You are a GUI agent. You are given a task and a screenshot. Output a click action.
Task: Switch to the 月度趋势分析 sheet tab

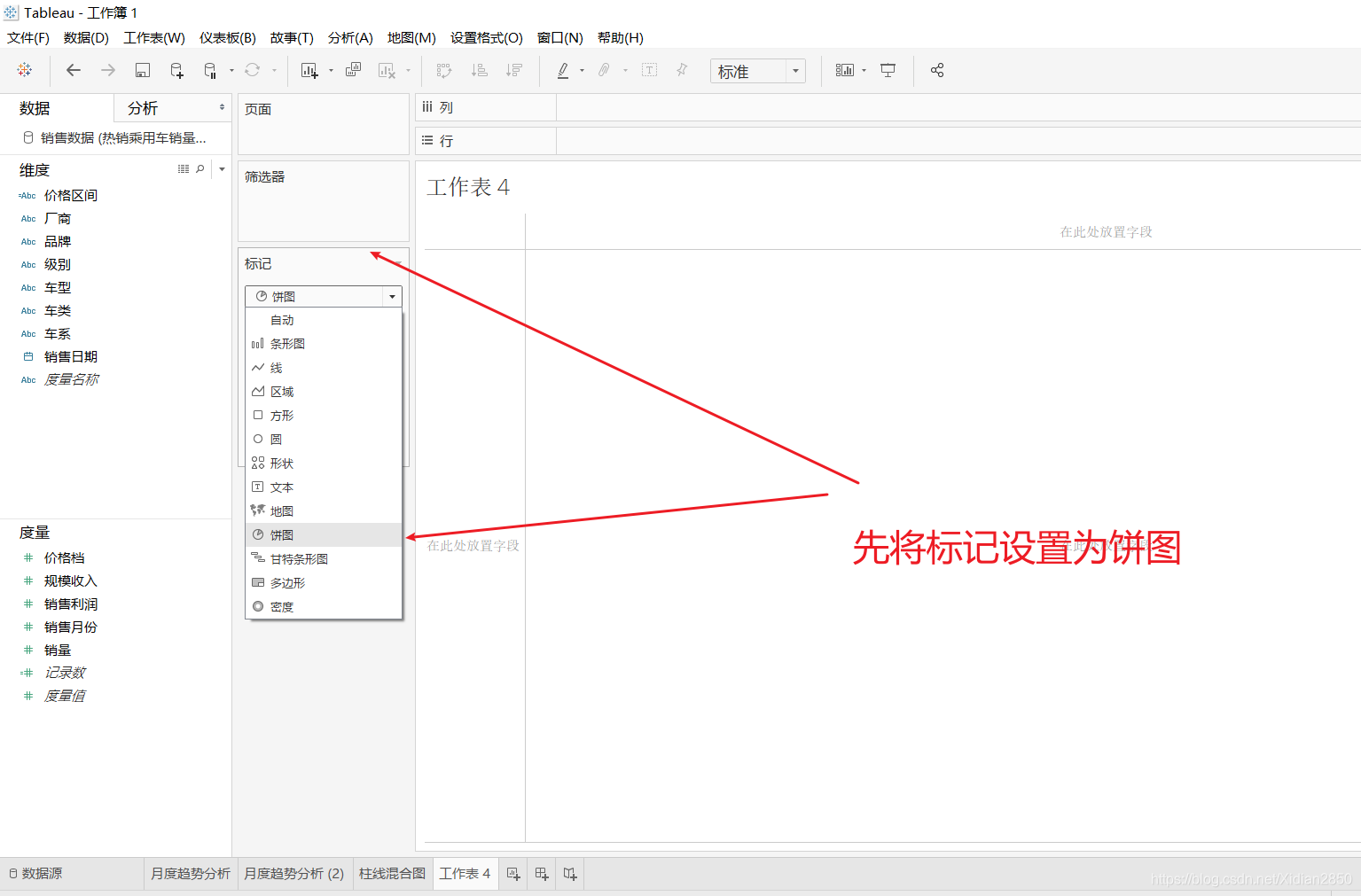click(191, 874)
